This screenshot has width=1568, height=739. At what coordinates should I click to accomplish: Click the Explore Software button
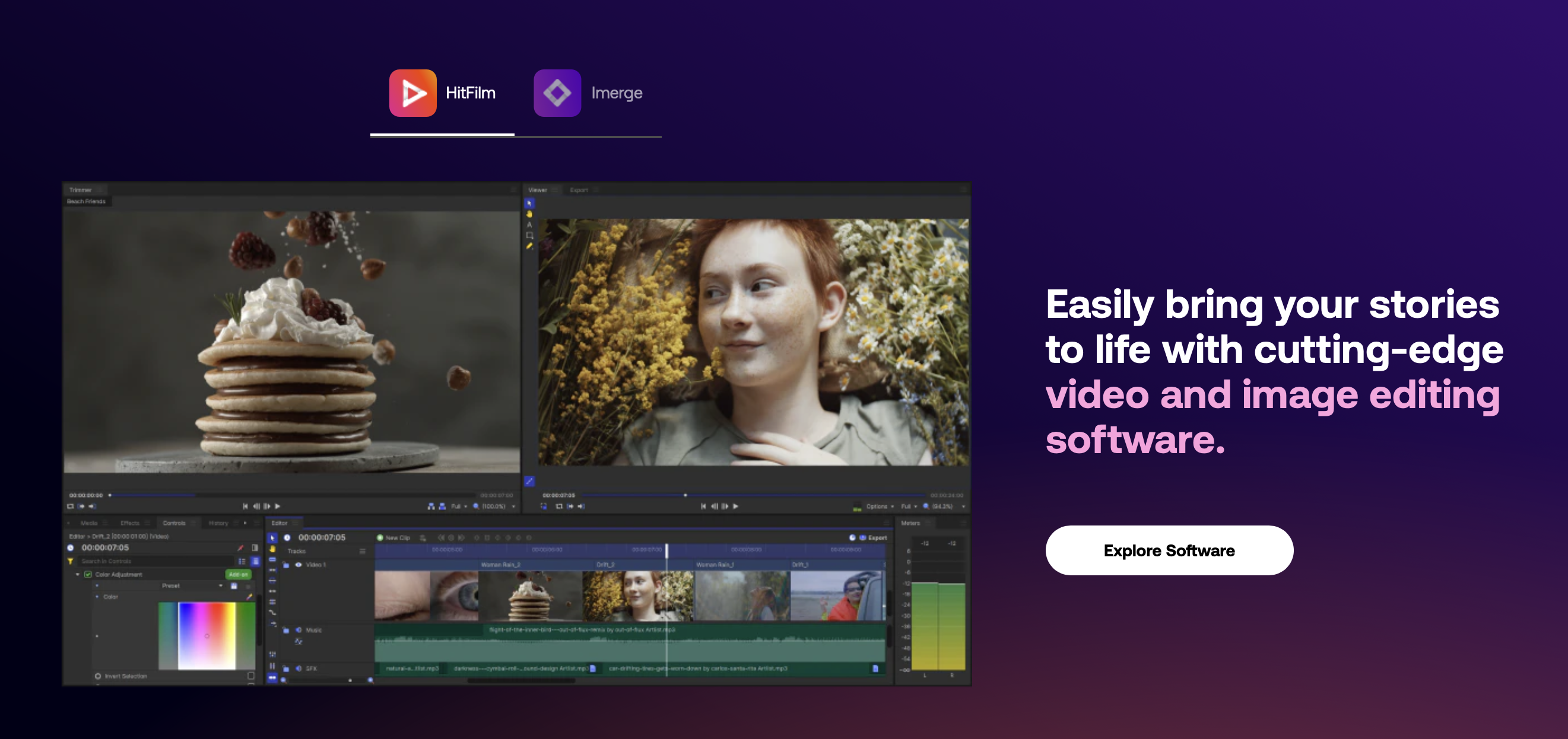click(1169, 550)
